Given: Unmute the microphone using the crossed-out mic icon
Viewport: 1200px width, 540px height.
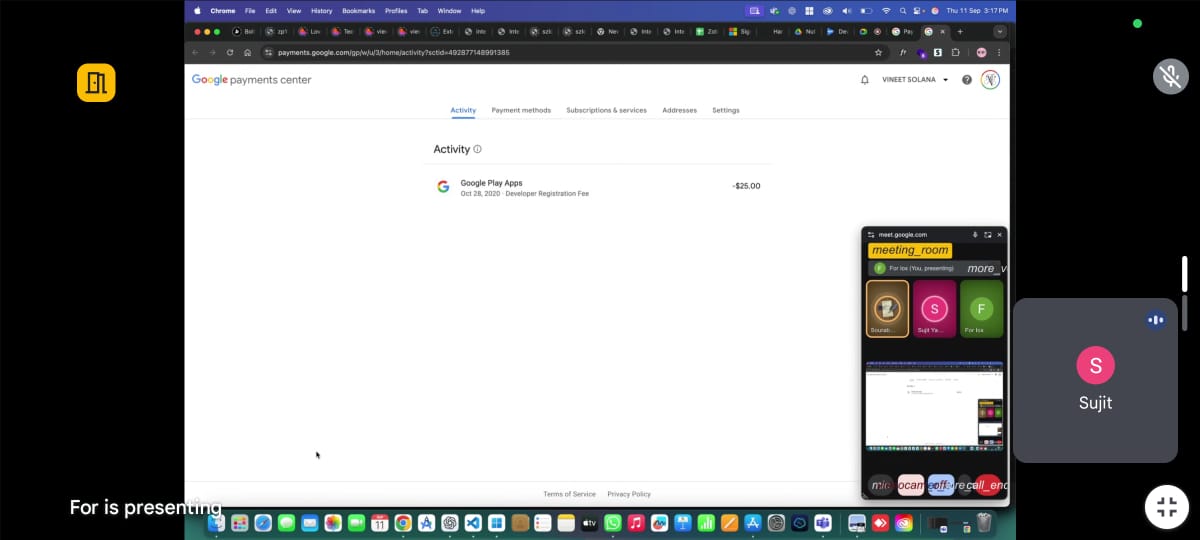Looking at the screenshot, I should click(1170, 76).
